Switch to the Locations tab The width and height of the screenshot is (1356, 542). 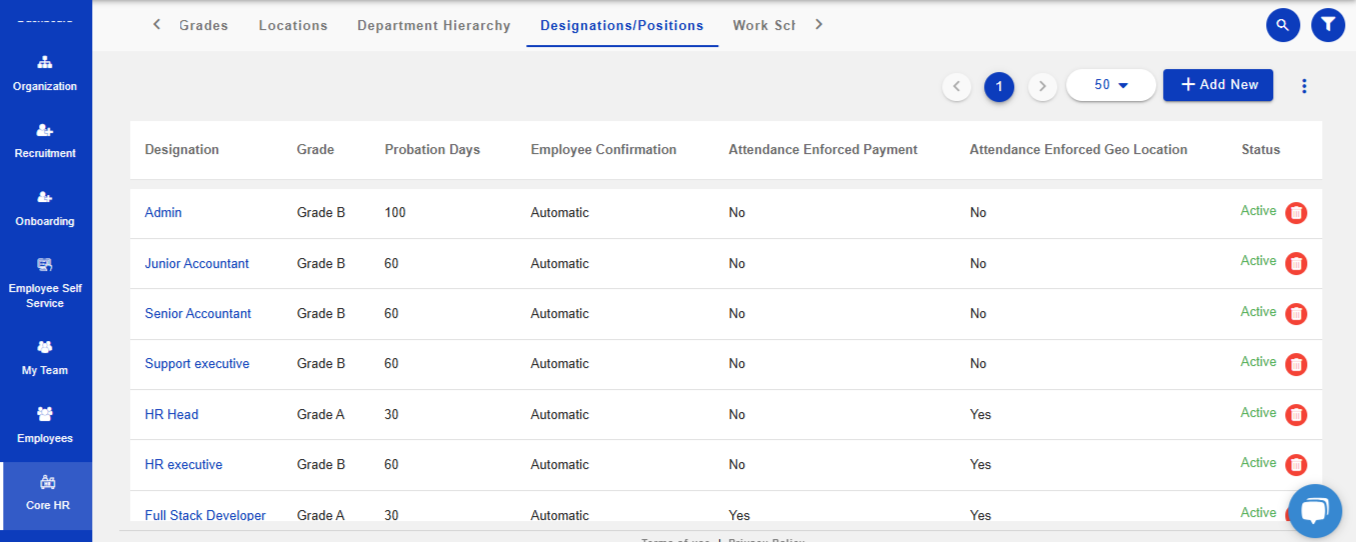point(293,26)
